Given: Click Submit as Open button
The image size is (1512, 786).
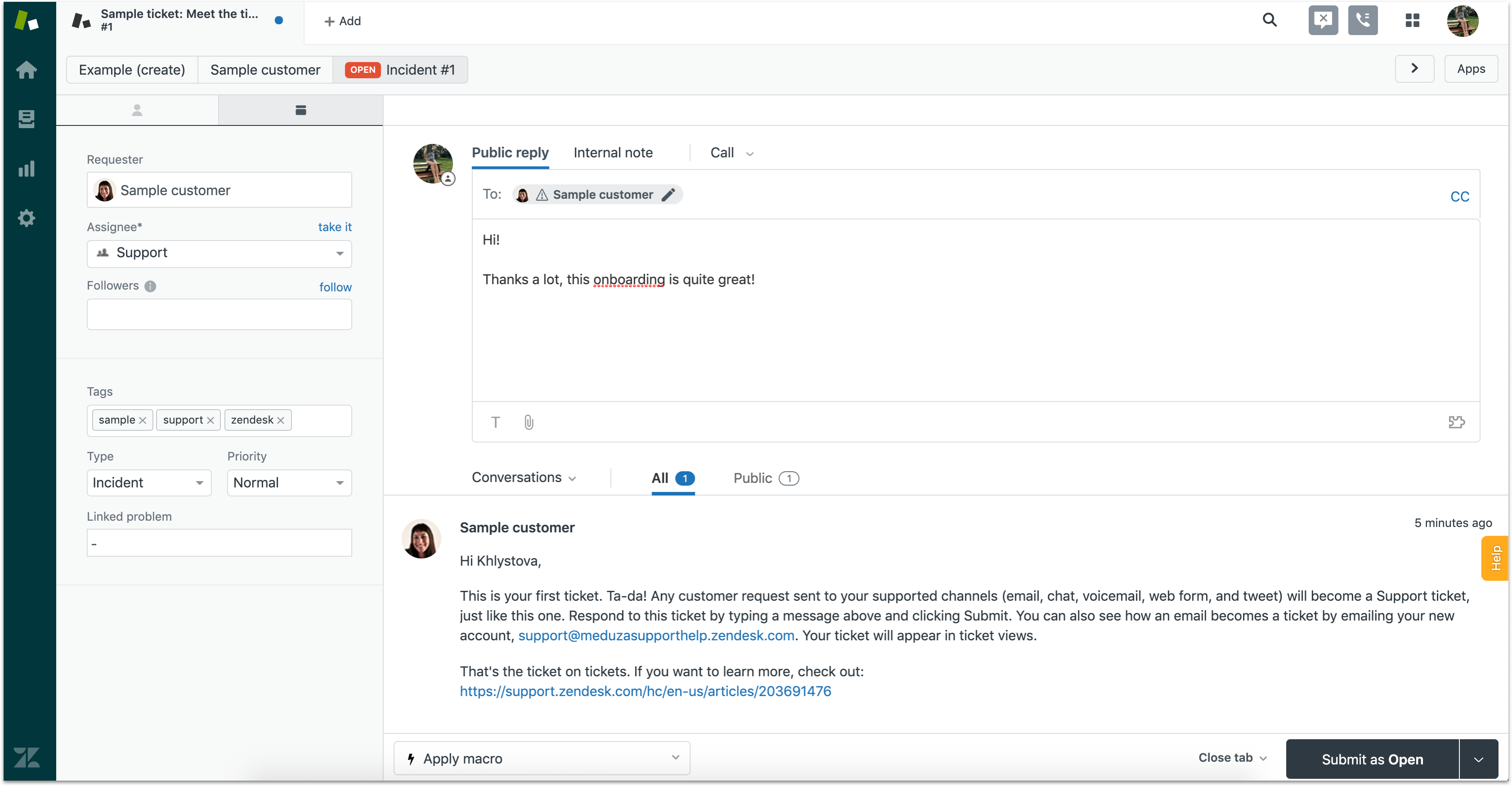Looking at the screenshot, I should click(x=1372, y=759).
